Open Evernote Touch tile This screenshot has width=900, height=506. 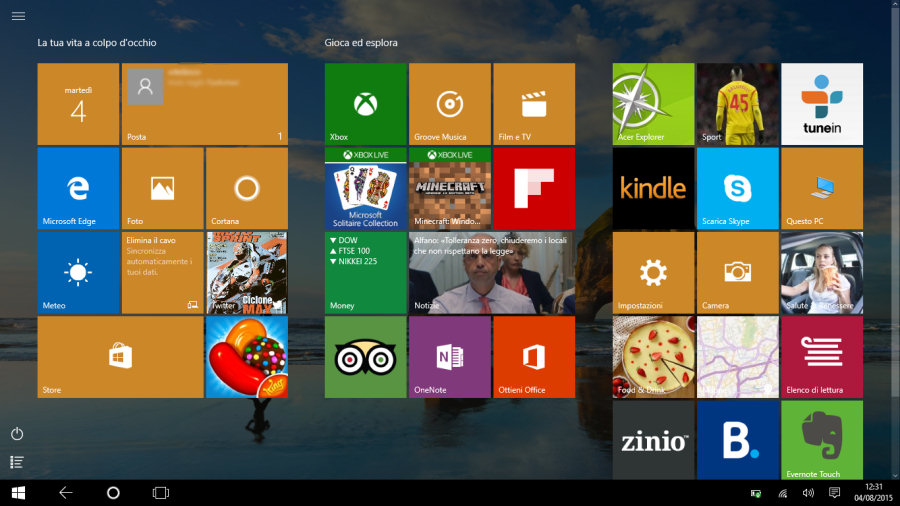point(822,440)
